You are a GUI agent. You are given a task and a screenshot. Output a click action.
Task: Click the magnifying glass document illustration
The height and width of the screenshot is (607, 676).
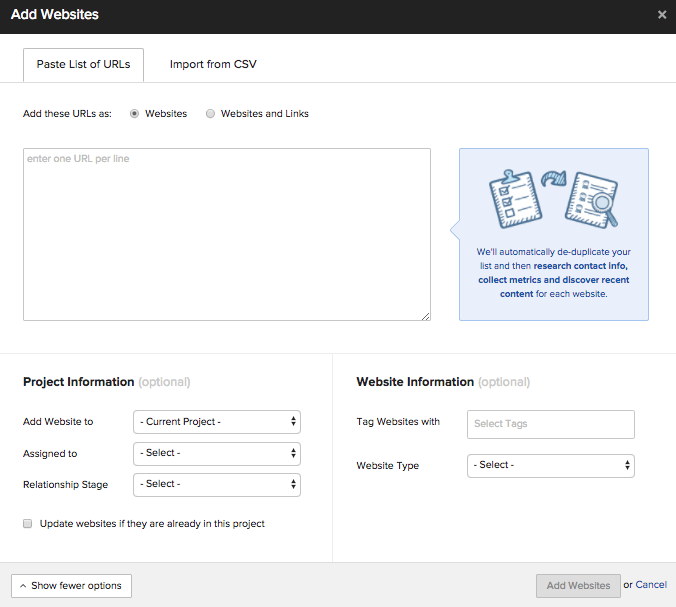click(591, 202)
